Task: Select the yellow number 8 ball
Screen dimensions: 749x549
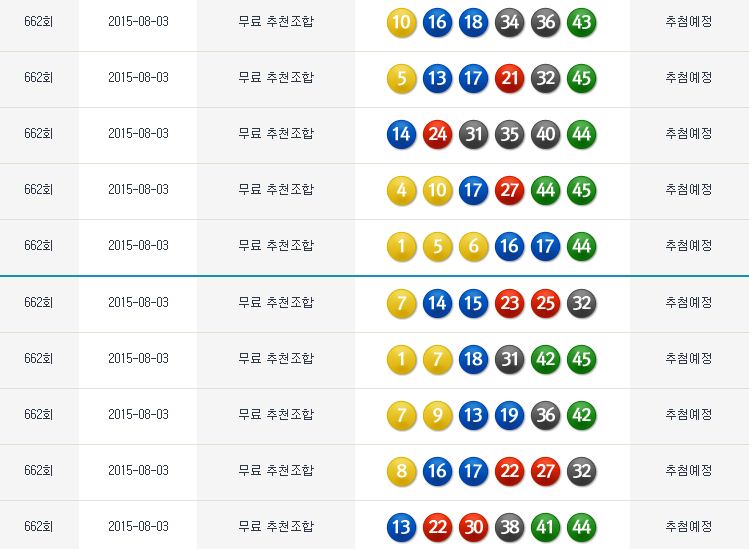Action: [401, 471]
